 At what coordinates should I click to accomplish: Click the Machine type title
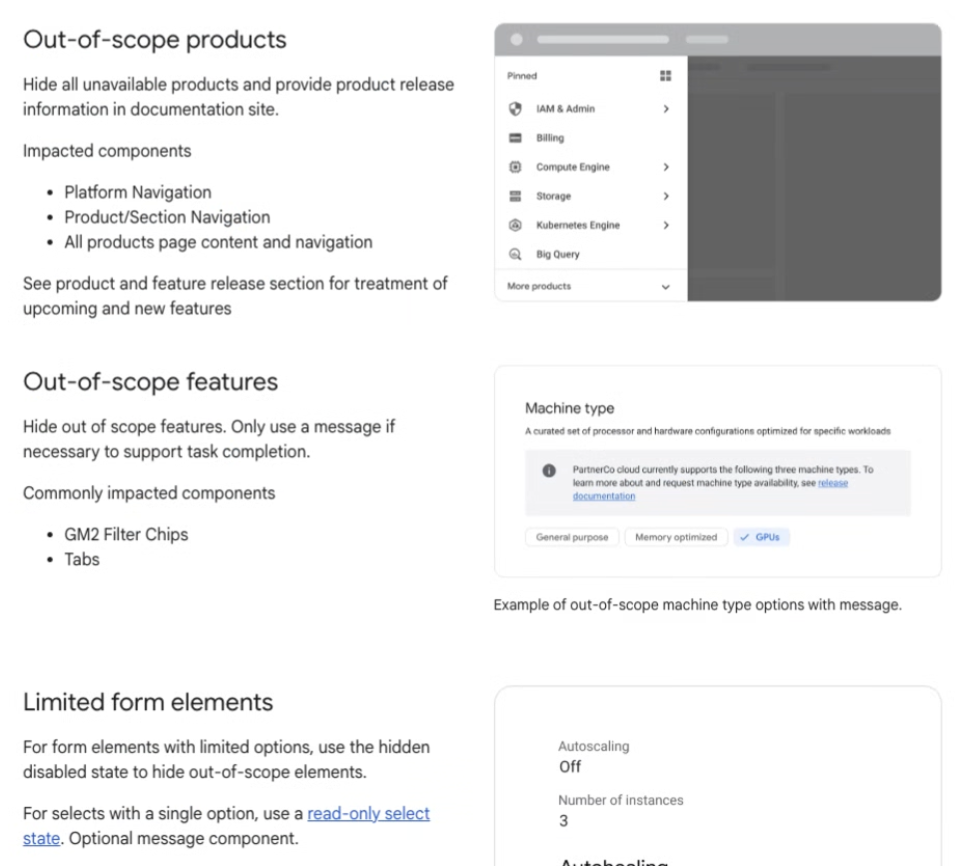pyautogui.click(x=570, y=408)
